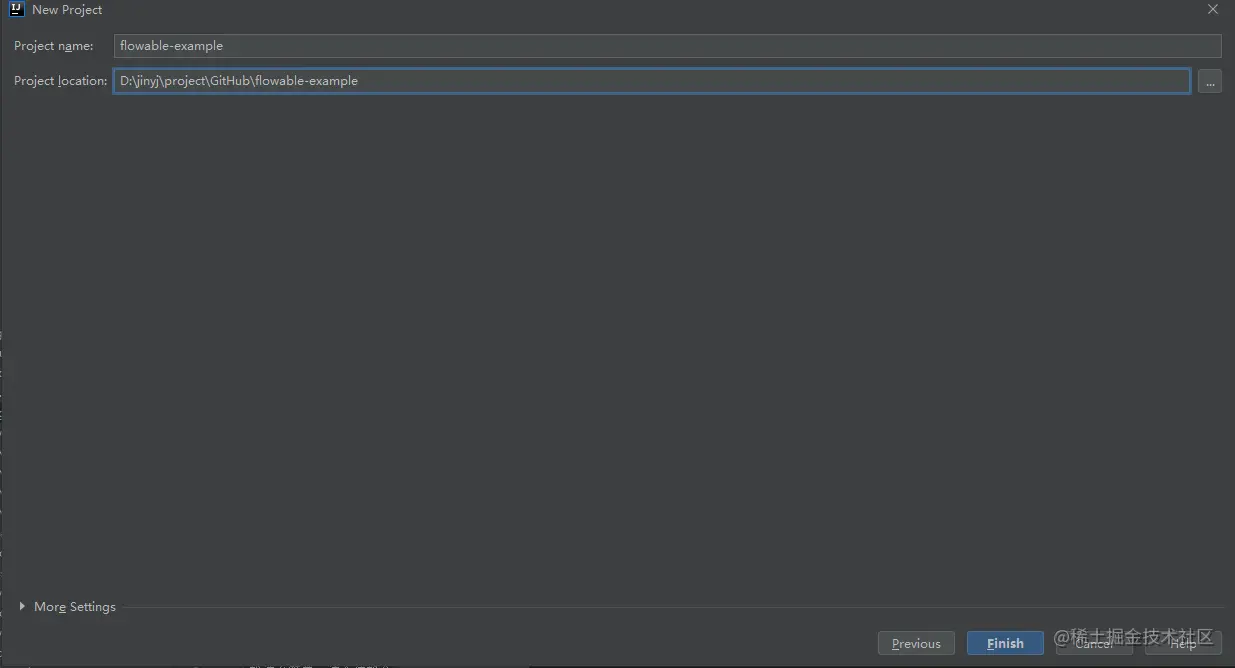Click Finish to create the project
Screen dimensions: 1235x668
tap(1005, 643)
